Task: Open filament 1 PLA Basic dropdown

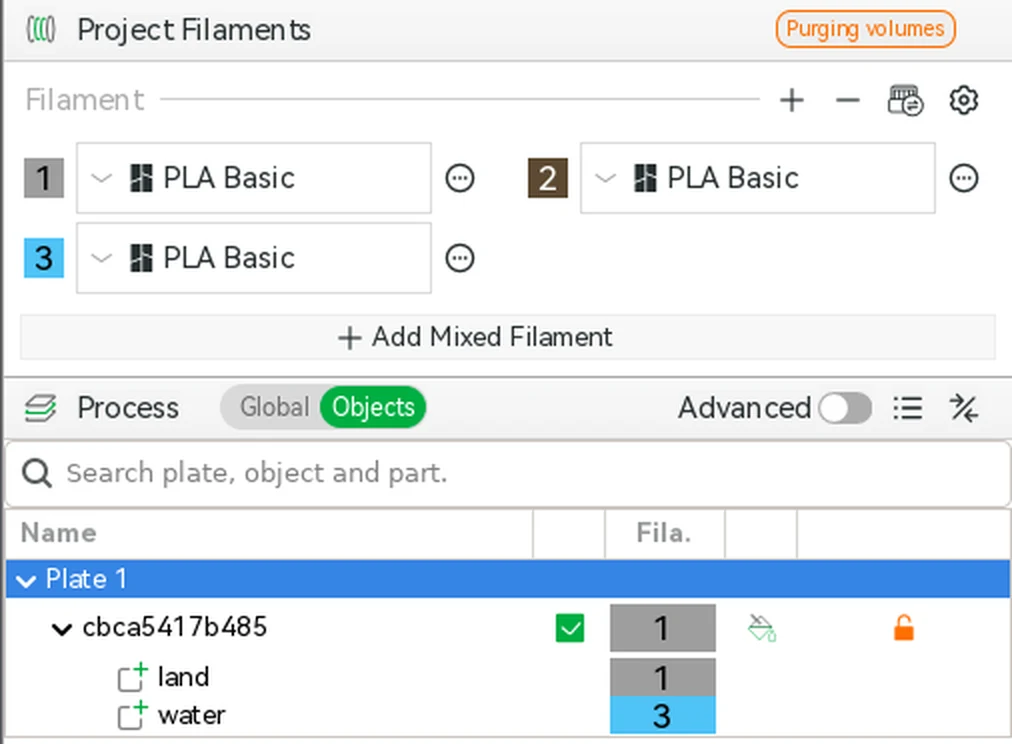Action: (x=254, y=178)
